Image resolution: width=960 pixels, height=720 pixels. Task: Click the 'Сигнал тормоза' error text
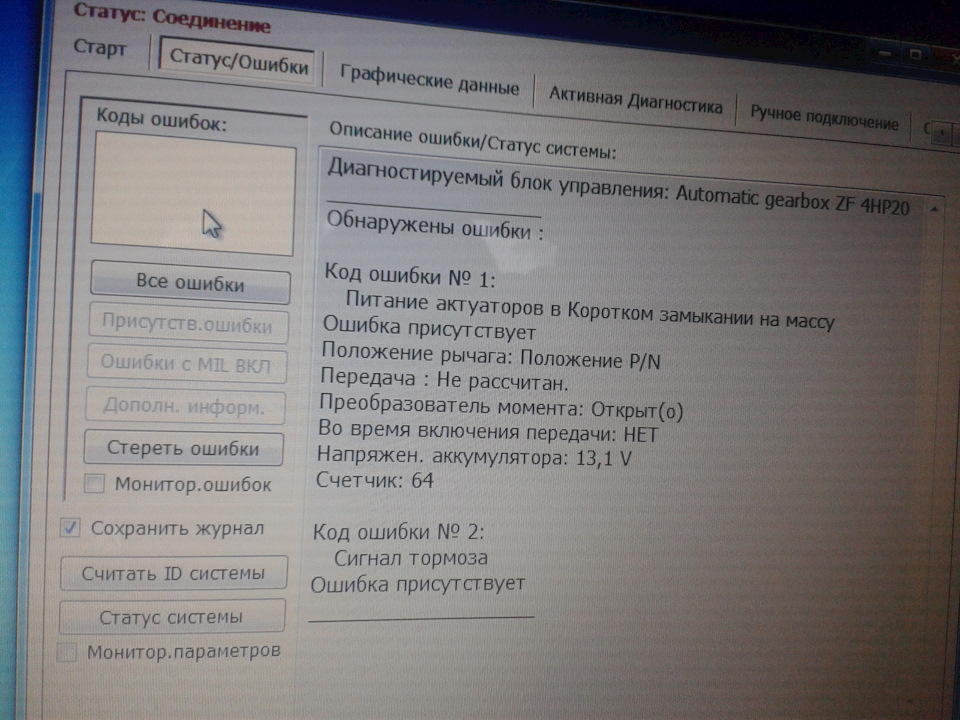[x=411, y=558]
